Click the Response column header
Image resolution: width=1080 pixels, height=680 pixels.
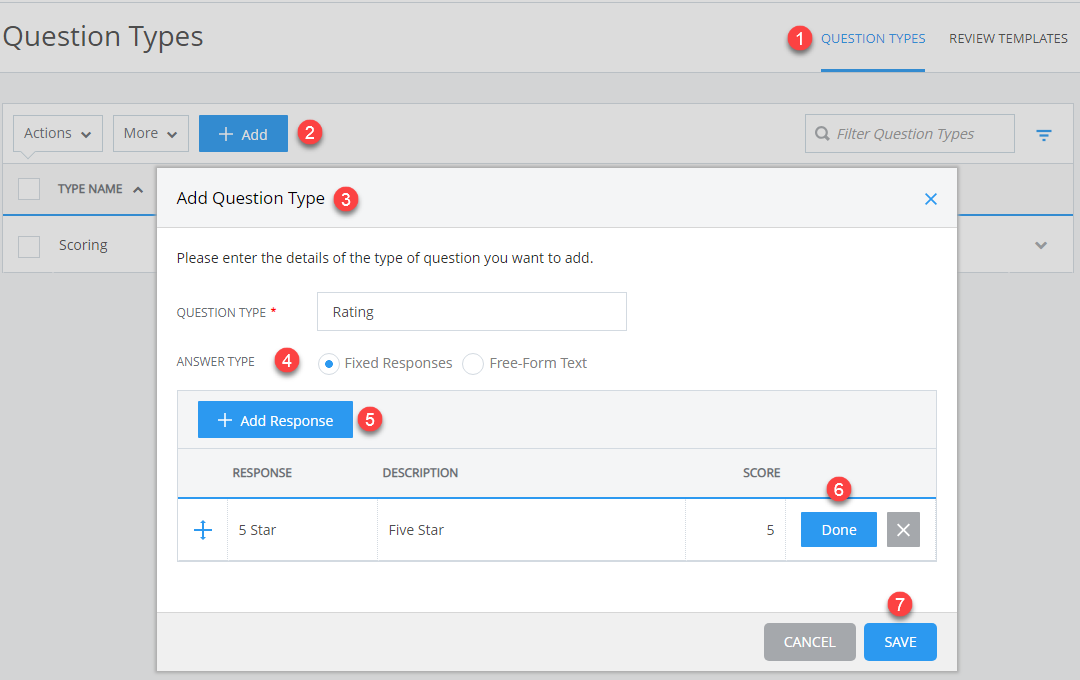[262, 473]
